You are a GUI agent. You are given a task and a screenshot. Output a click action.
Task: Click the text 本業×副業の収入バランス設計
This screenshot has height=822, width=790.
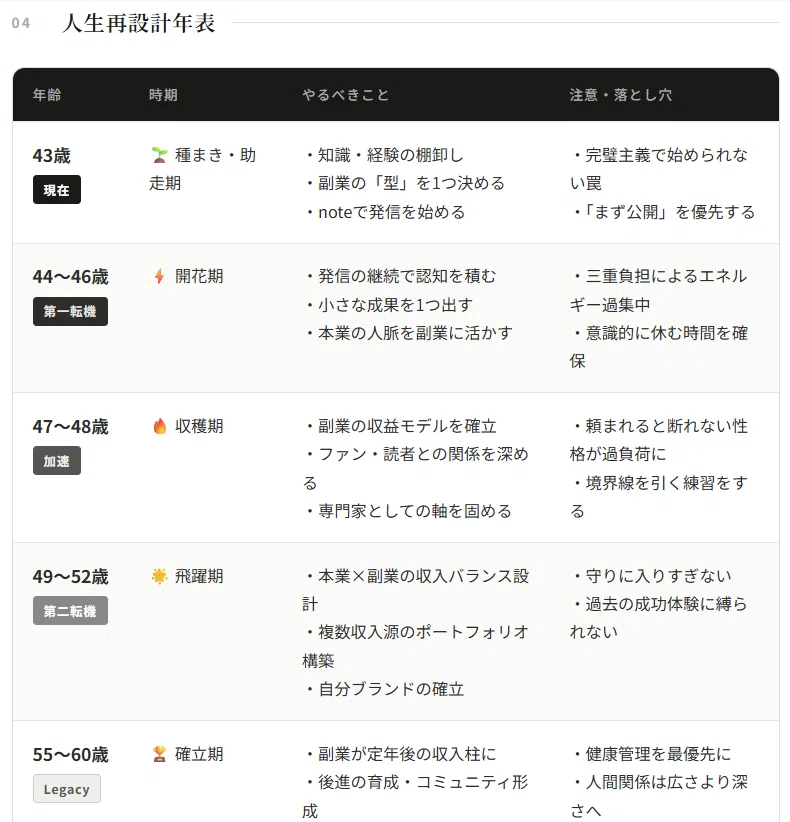click(x=416, y=590)
